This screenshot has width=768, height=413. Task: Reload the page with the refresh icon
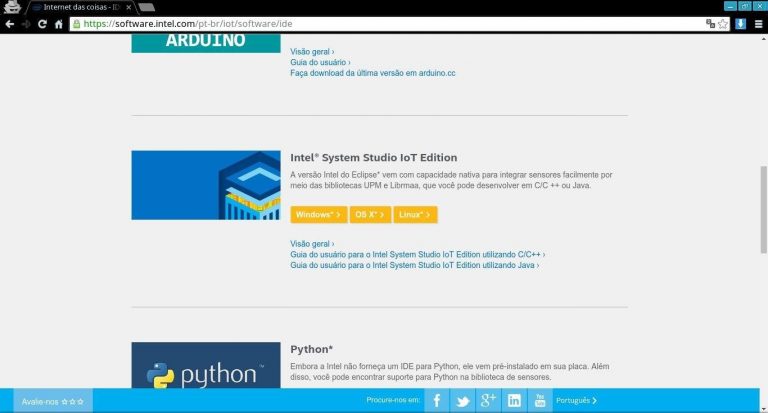coord(42,23)
